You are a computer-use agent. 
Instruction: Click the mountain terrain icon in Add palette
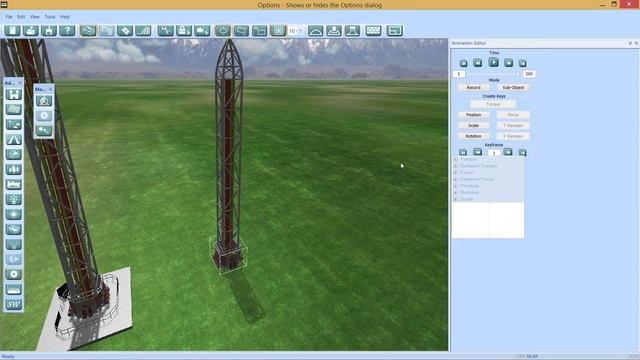click(x=13, y=154)
